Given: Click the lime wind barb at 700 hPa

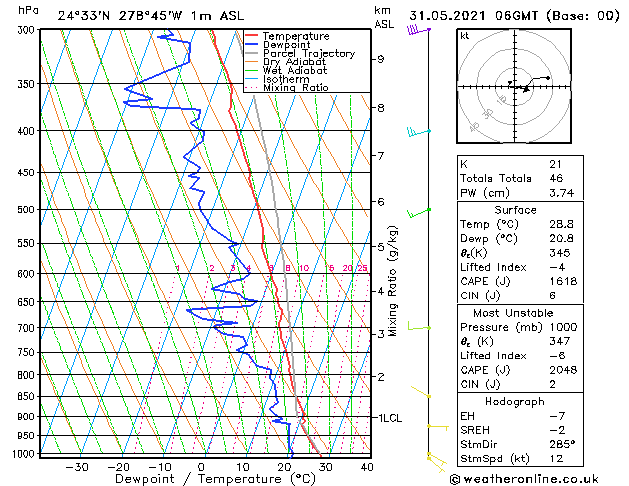Looking at the screenshot, I should [x=419, y=326].
